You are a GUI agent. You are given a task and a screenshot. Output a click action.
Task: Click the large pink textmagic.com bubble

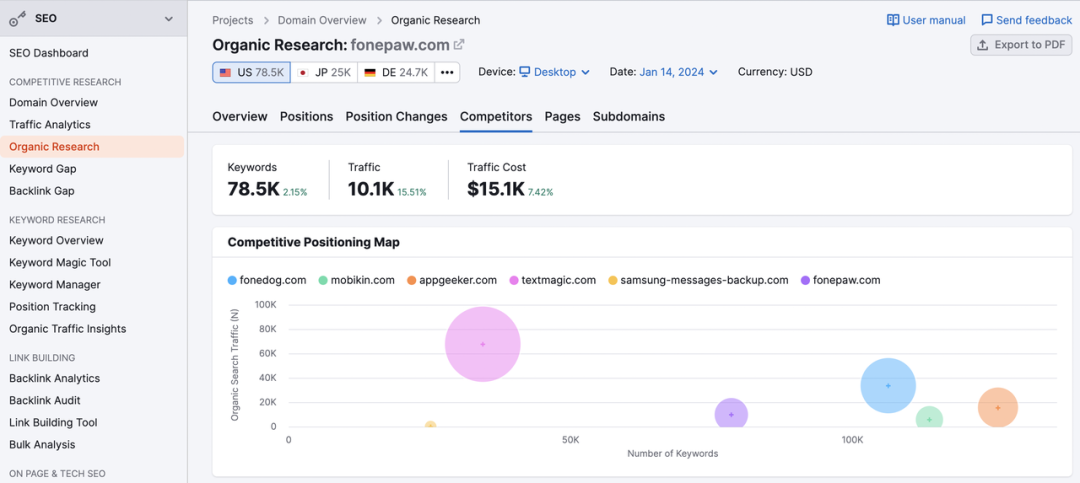click(483, 344)
